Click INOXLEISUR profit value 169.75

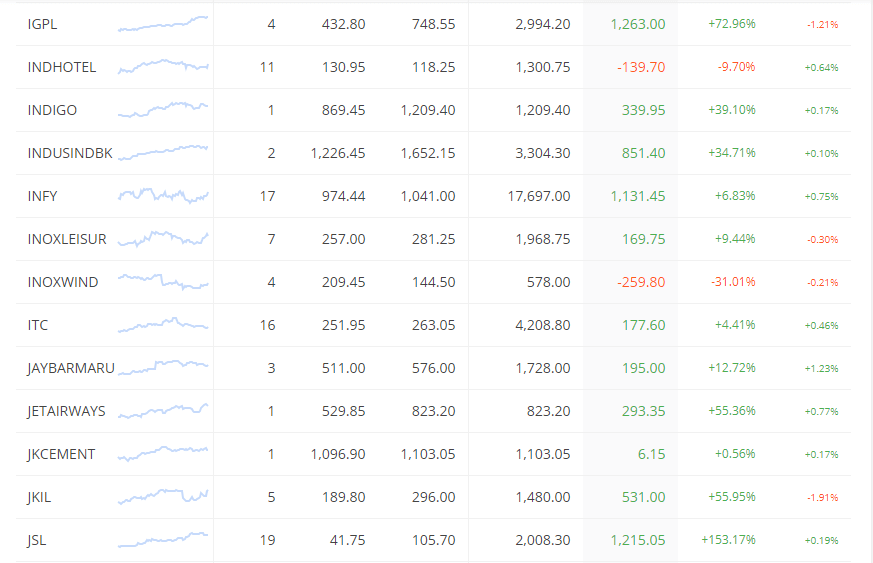tap(644, 239)
